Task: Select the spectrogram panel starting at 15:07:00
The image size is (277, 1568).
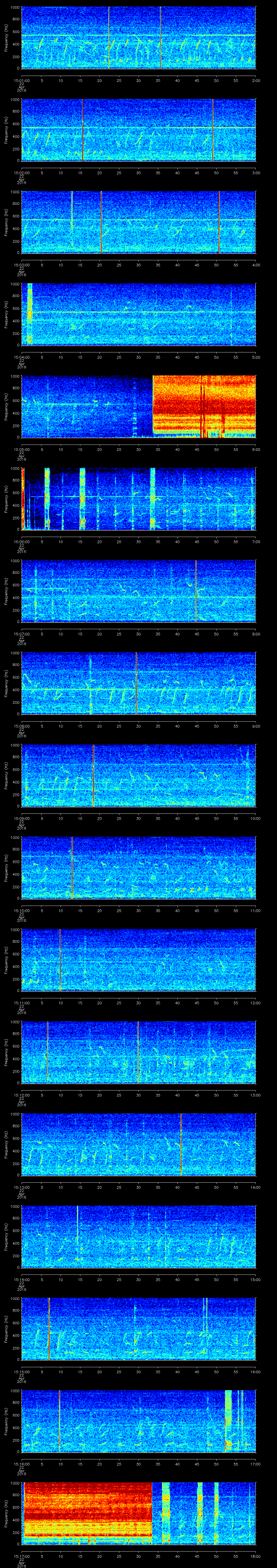Action: pyautogui.click(x=139, y=591)
